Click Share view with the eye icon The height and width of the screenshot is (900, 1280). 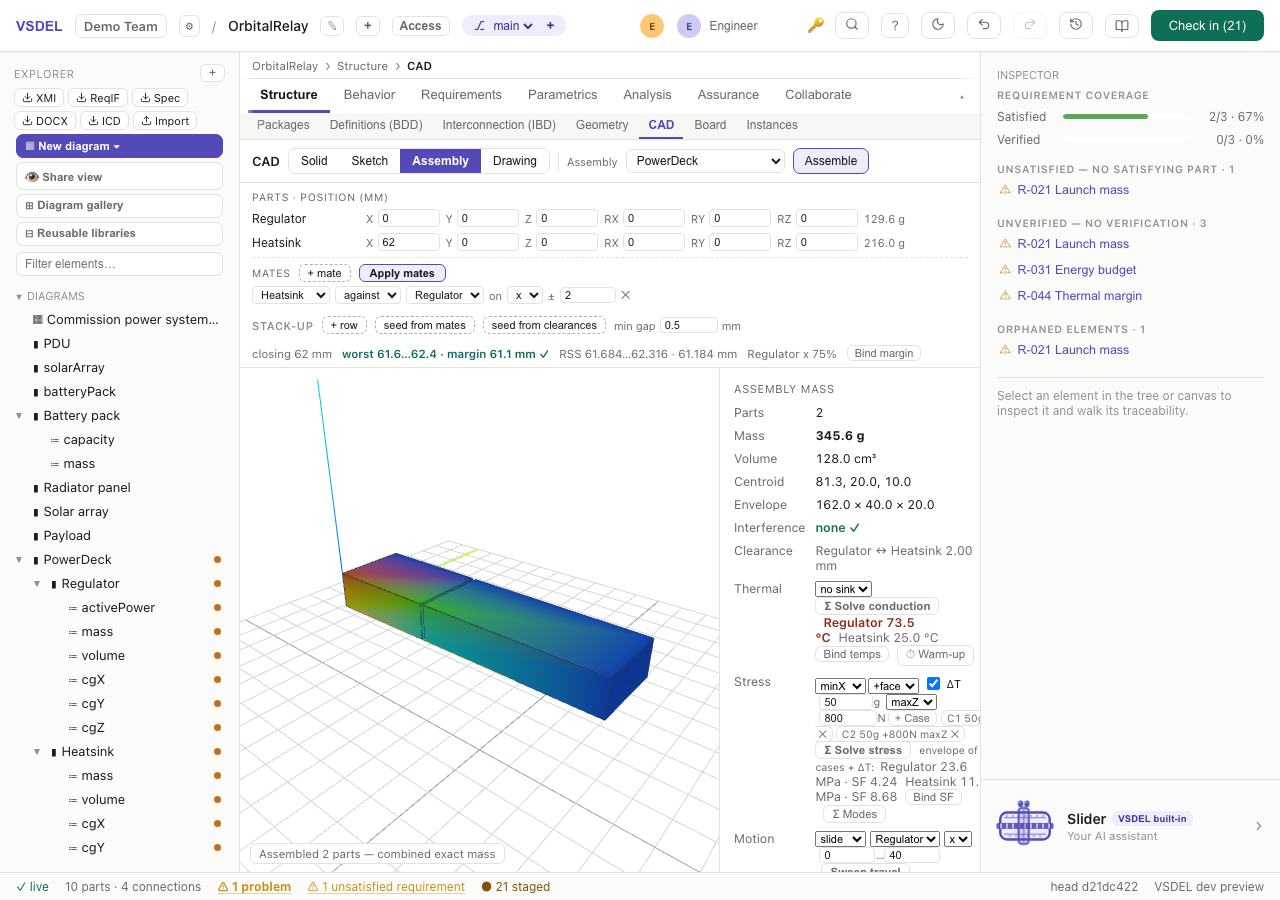pyautogui.click(x=119, y=177)
